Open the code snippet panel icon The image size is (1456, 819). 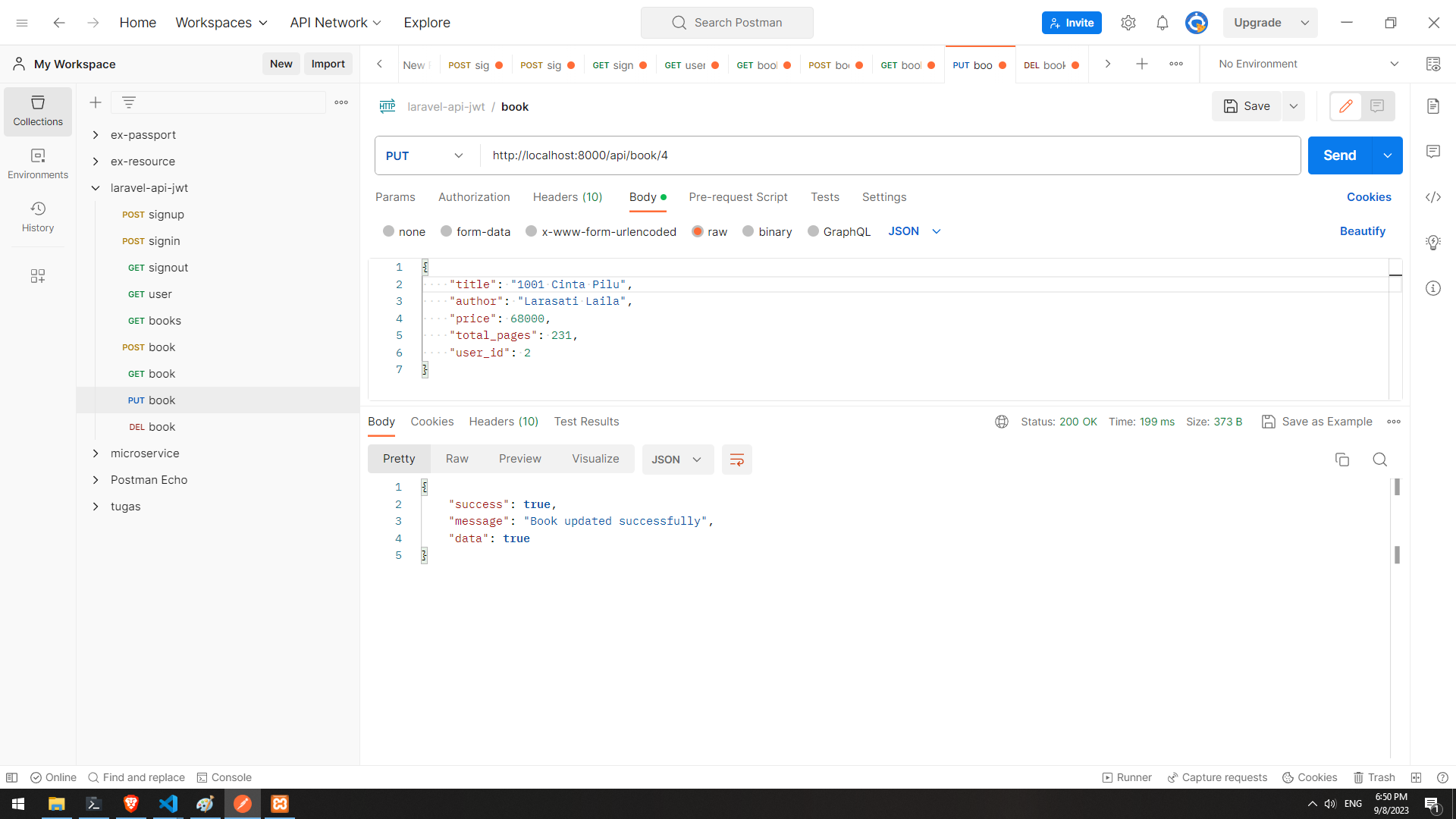[1432, 197]
